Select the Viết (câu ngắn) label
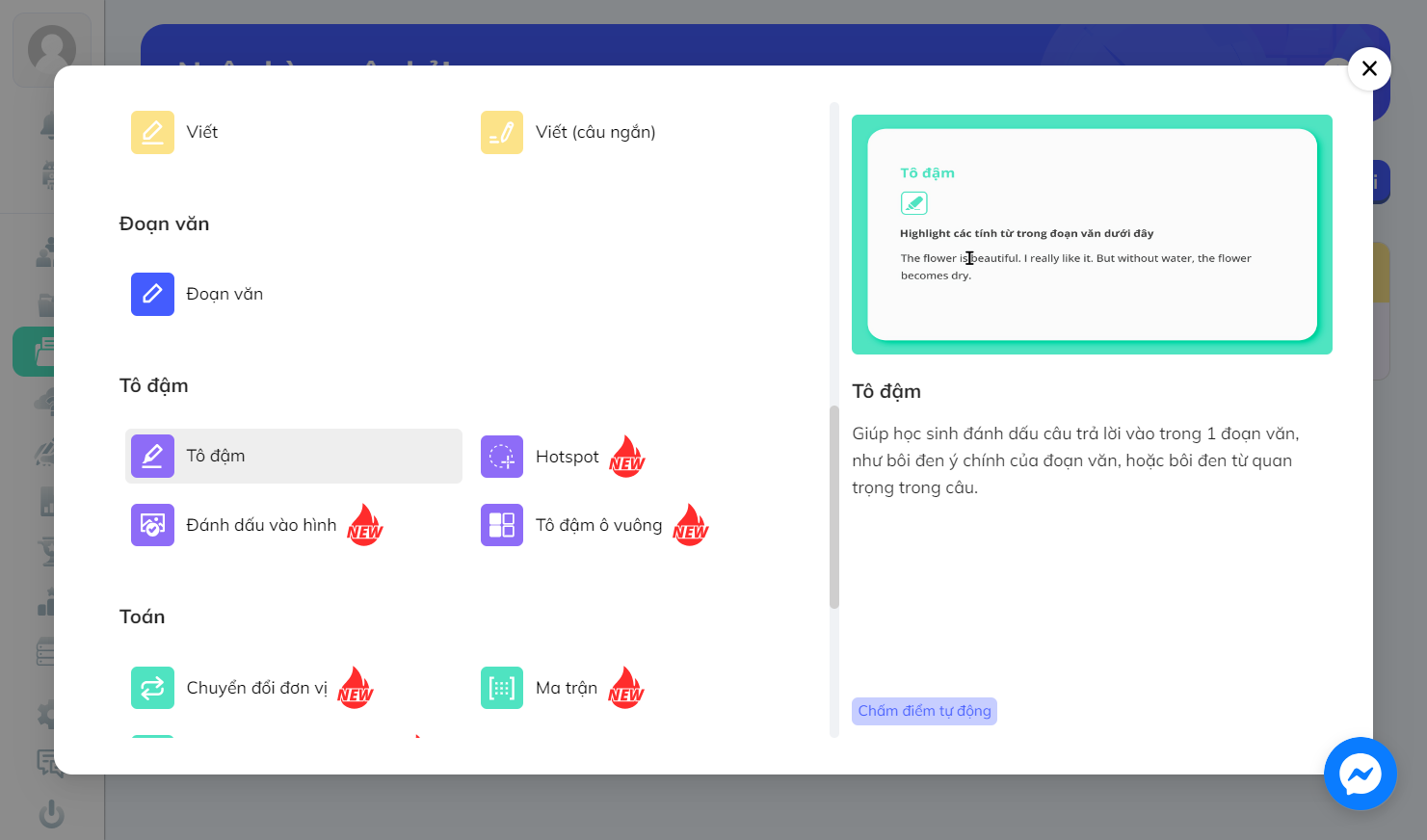 595,132
